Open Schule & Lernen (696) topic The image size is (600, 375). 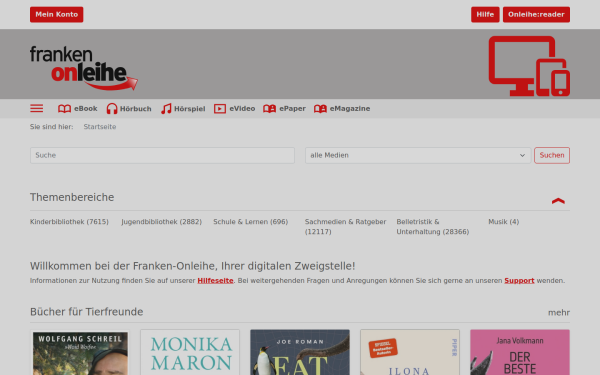point(251,222)
